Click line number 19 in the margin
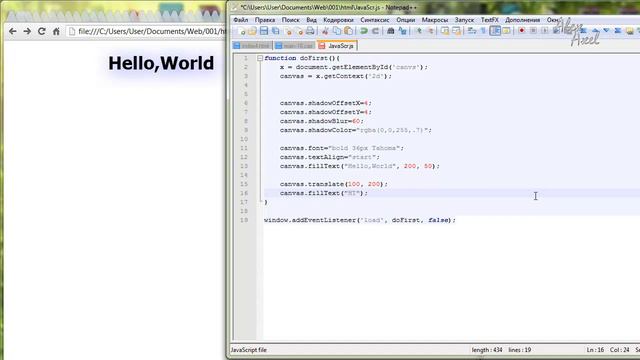Image resolution: width=640 pixels, height=360 pixels. click(244, 220)
